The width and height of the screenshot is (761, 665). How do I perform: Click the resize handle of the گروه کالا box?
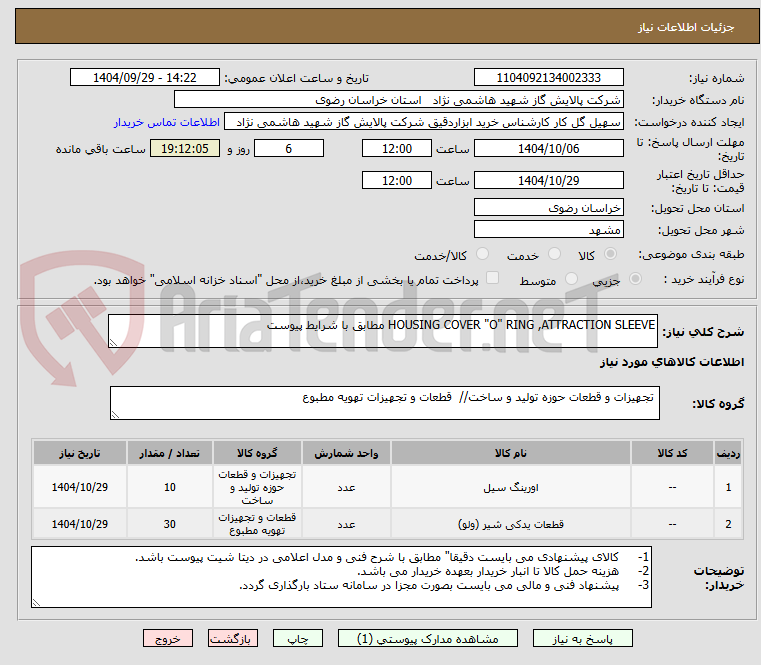point(116,414)
